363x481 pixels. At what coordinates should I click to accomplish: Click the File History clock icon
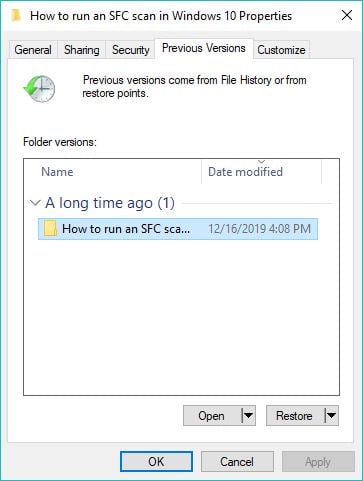[39, 89]
